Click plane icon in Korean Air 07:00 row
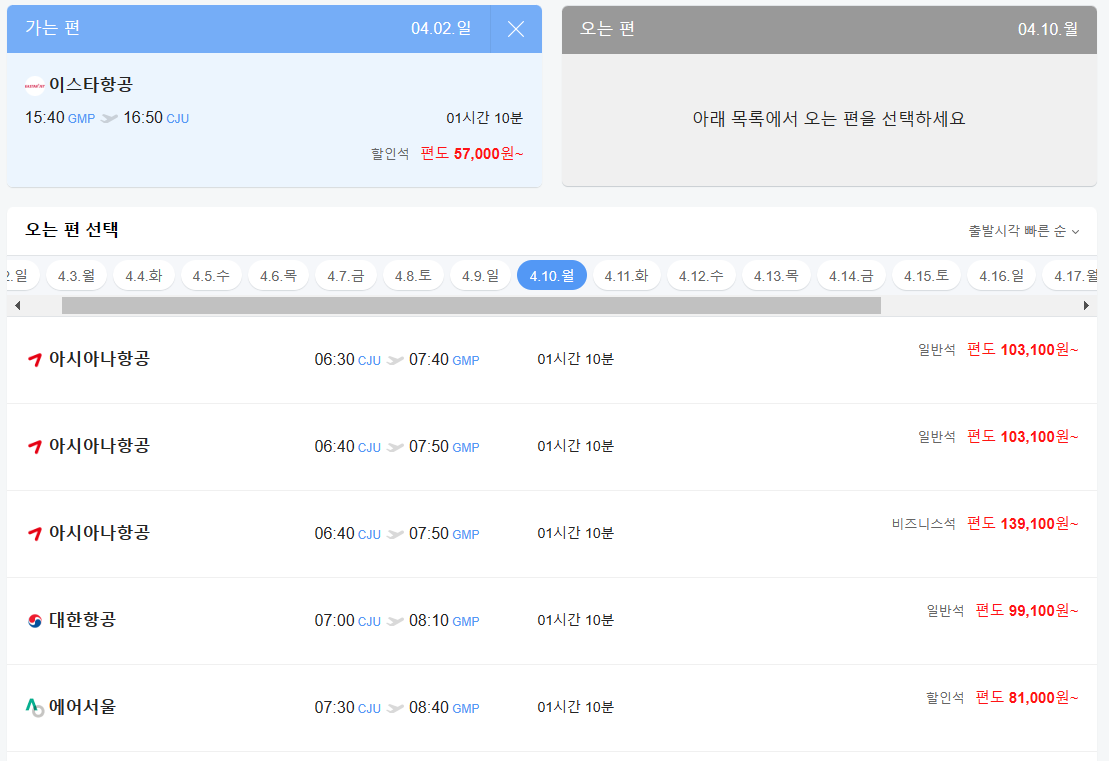The width and height of the screenshot is (1109, 761). 395,621
